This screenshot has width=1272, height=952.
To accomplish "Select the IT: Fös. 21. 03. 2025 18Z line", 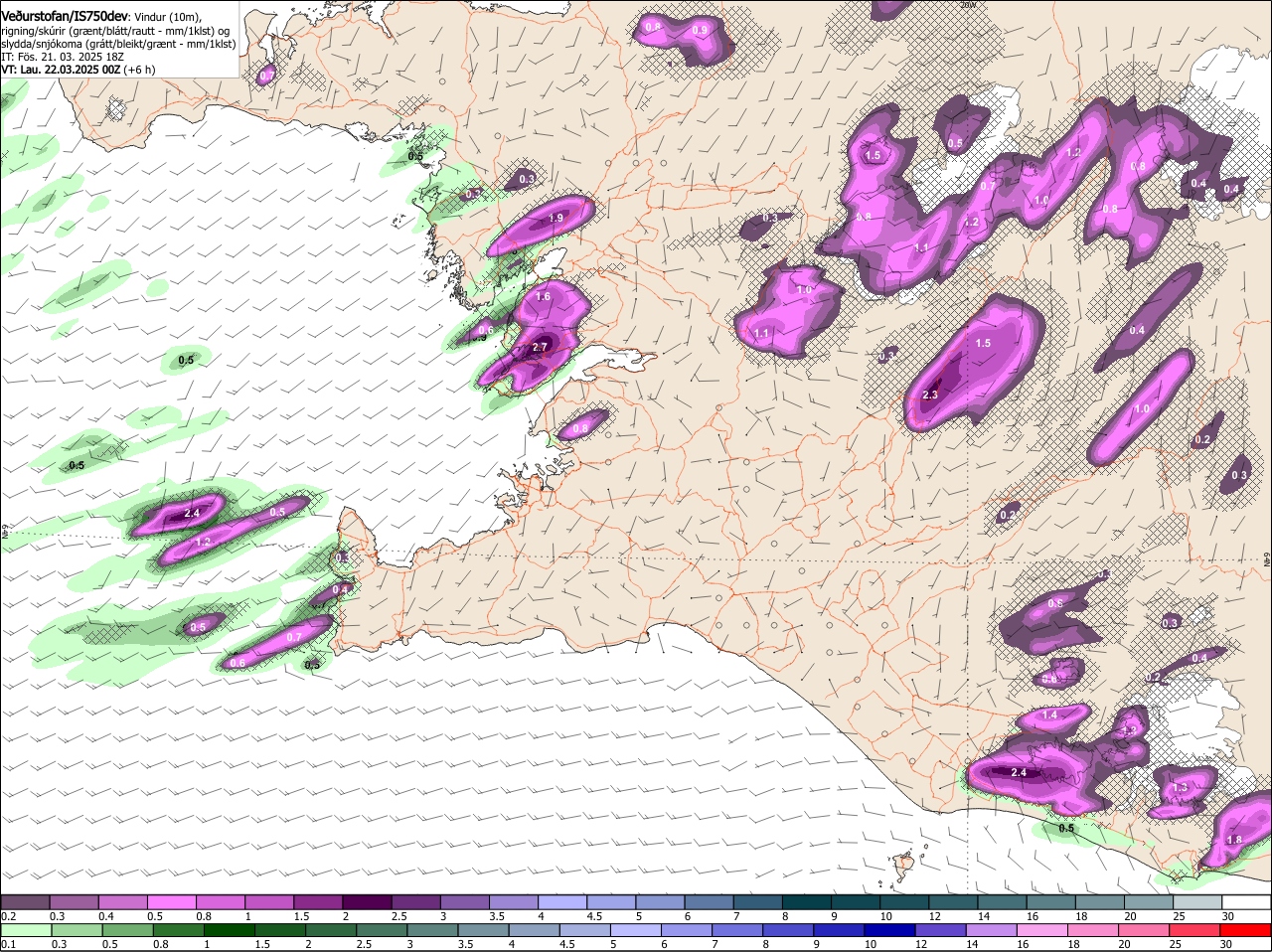I will click(63, 57).
